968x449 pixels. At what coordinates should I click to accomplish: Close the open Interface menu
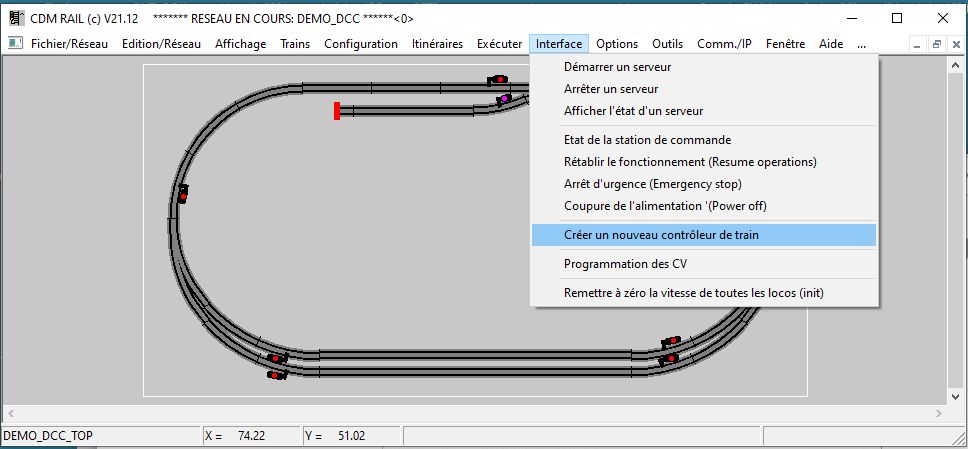pyautogui.click(x=559, y=44)
